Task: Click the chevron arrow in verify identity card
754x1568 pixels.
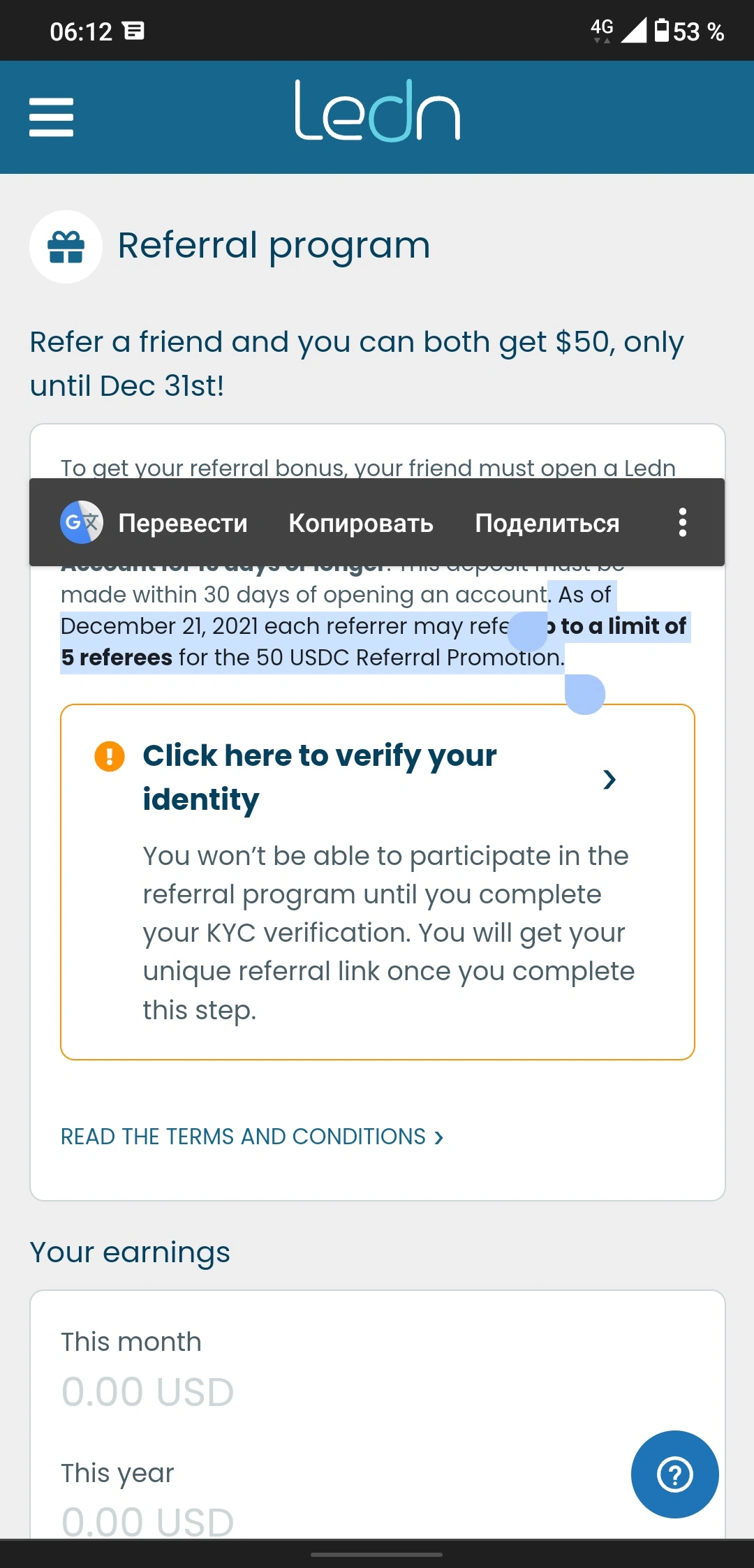Action: pos(609,779)
